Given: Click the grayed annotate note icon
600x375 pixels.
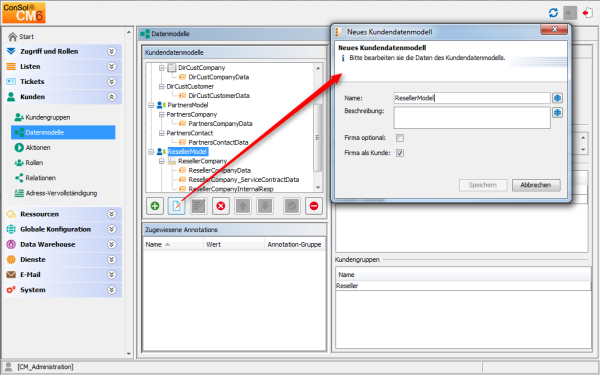Looking at the screenshot, I should coord(199,206).
